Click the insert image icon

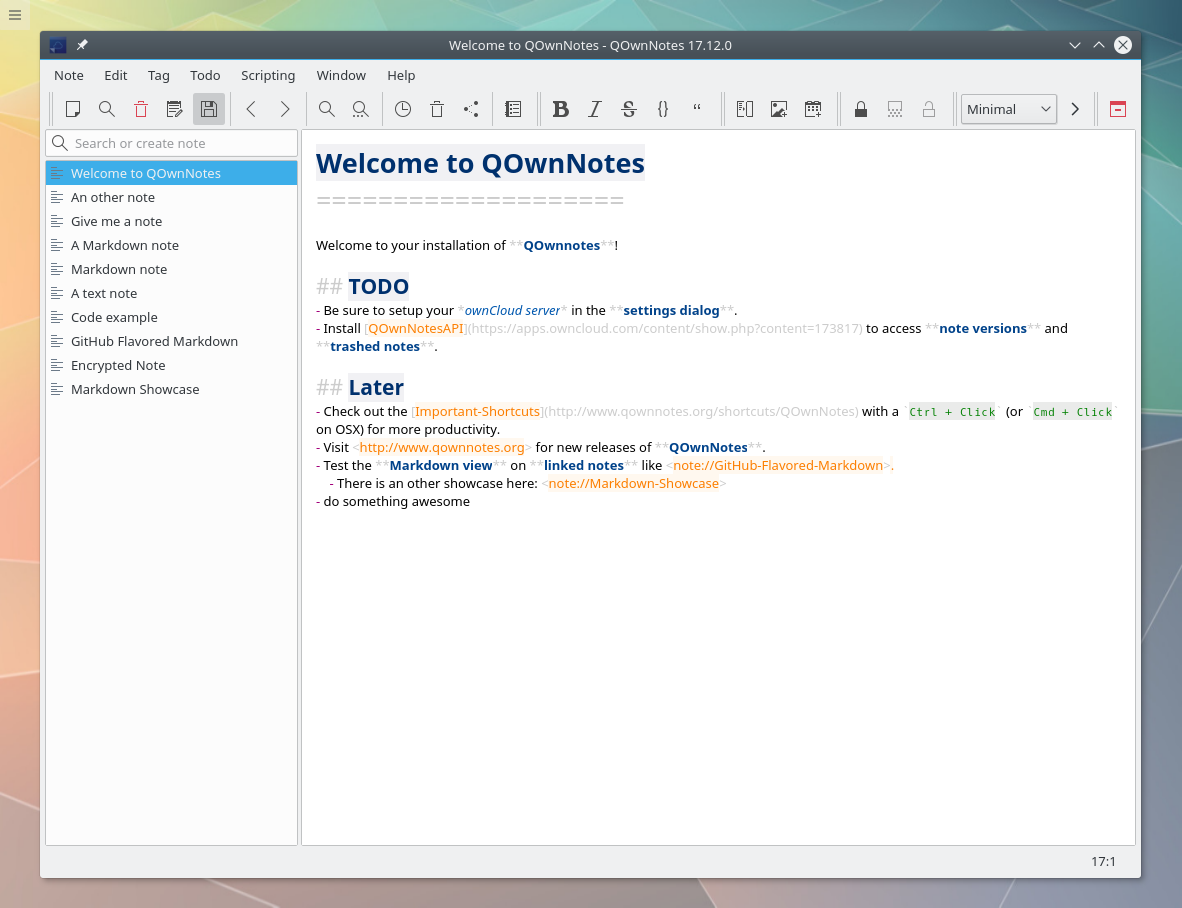coord(779,109)
